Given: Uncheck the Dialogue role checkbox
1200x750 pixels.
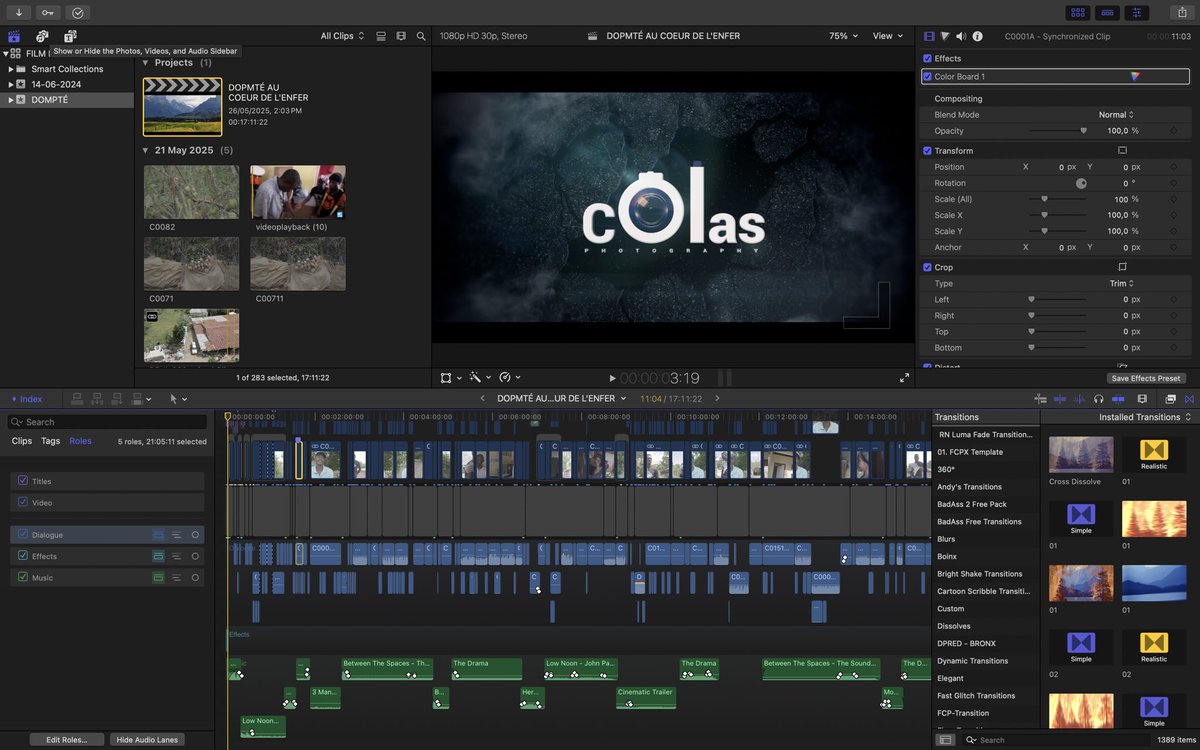Looking at the screenshot, I should tap(23, 534).
